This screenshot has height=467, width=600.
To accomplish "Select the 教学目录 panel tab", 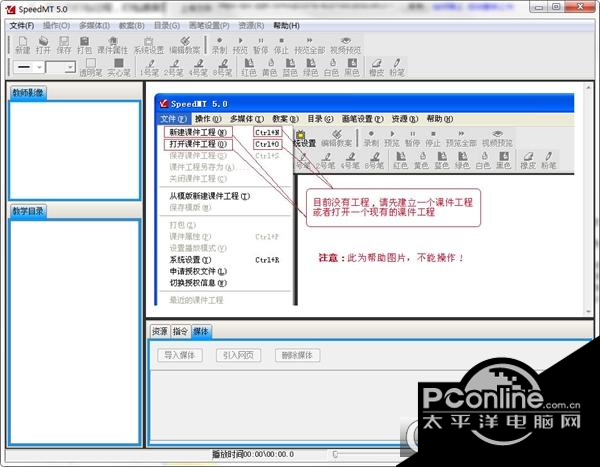I will pyautogui.click(x=28, y=211).
